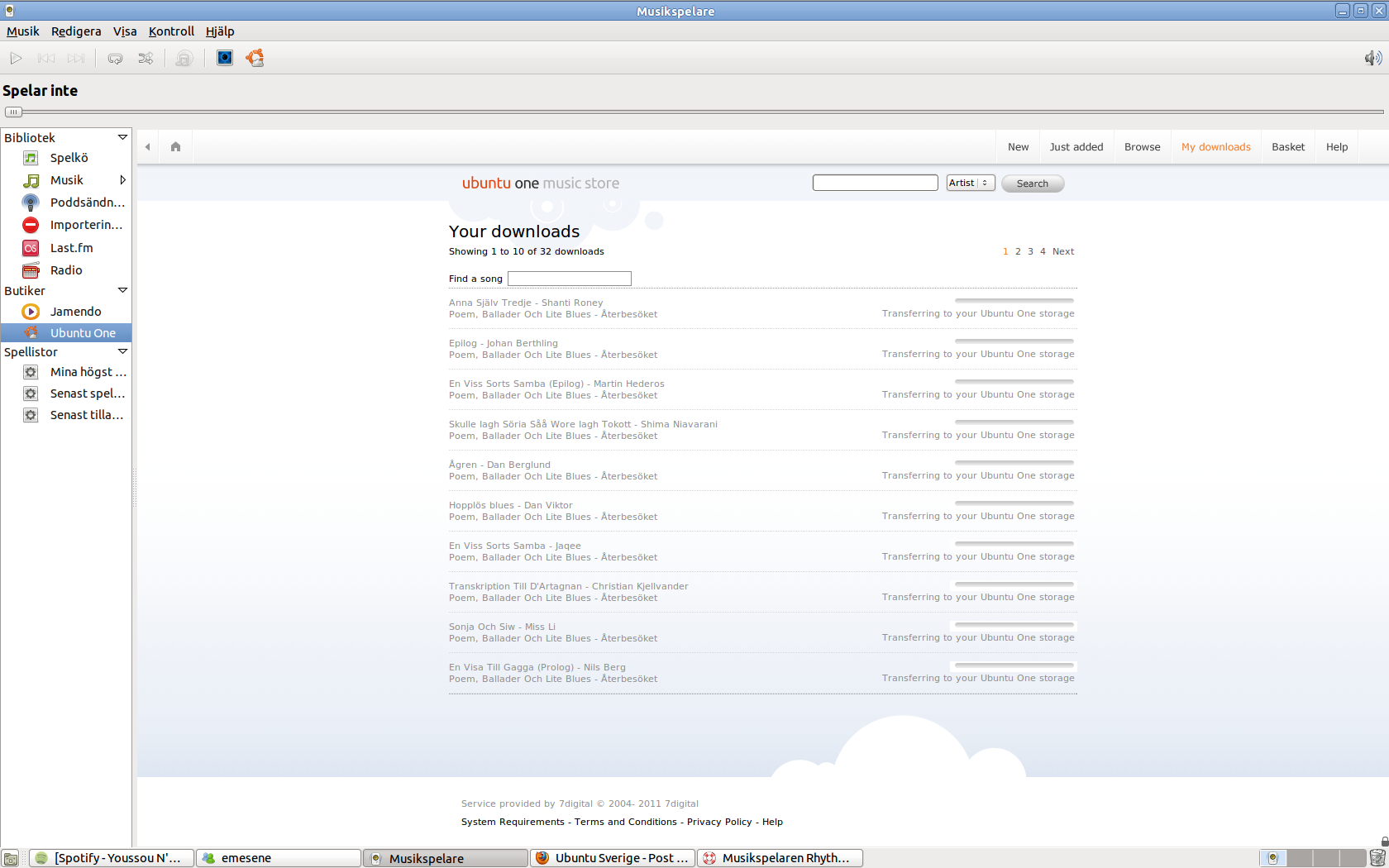Open the Redigera menu
This screenshot has width=1389, height=868.
(76, 31)
